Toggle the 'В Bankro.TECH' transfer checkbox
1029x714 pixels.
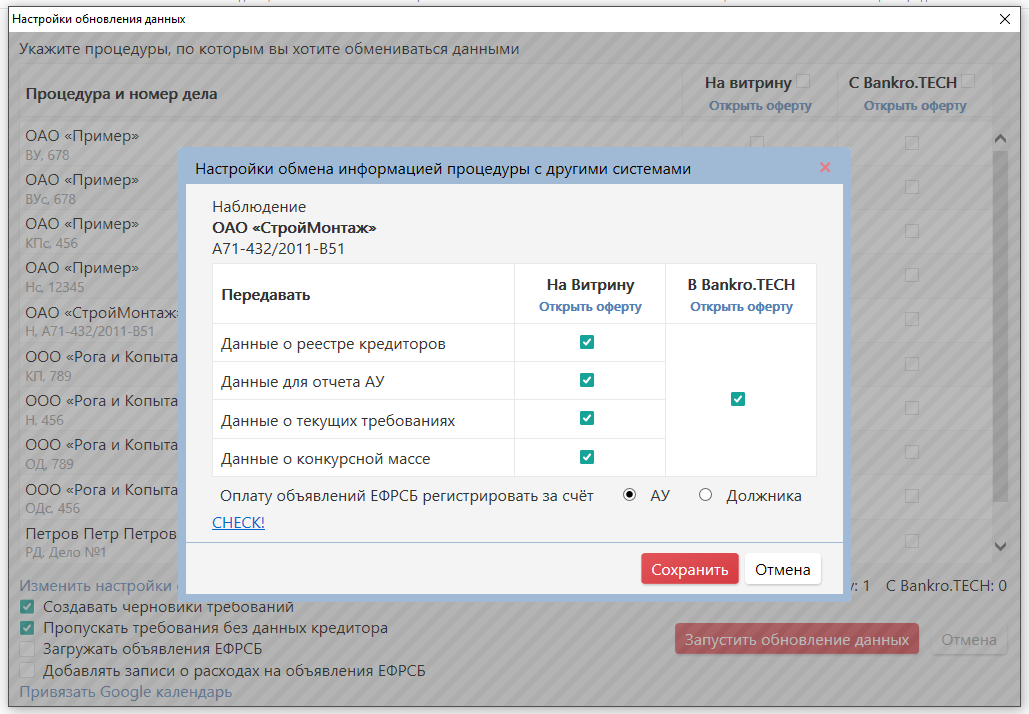[738, 400]
